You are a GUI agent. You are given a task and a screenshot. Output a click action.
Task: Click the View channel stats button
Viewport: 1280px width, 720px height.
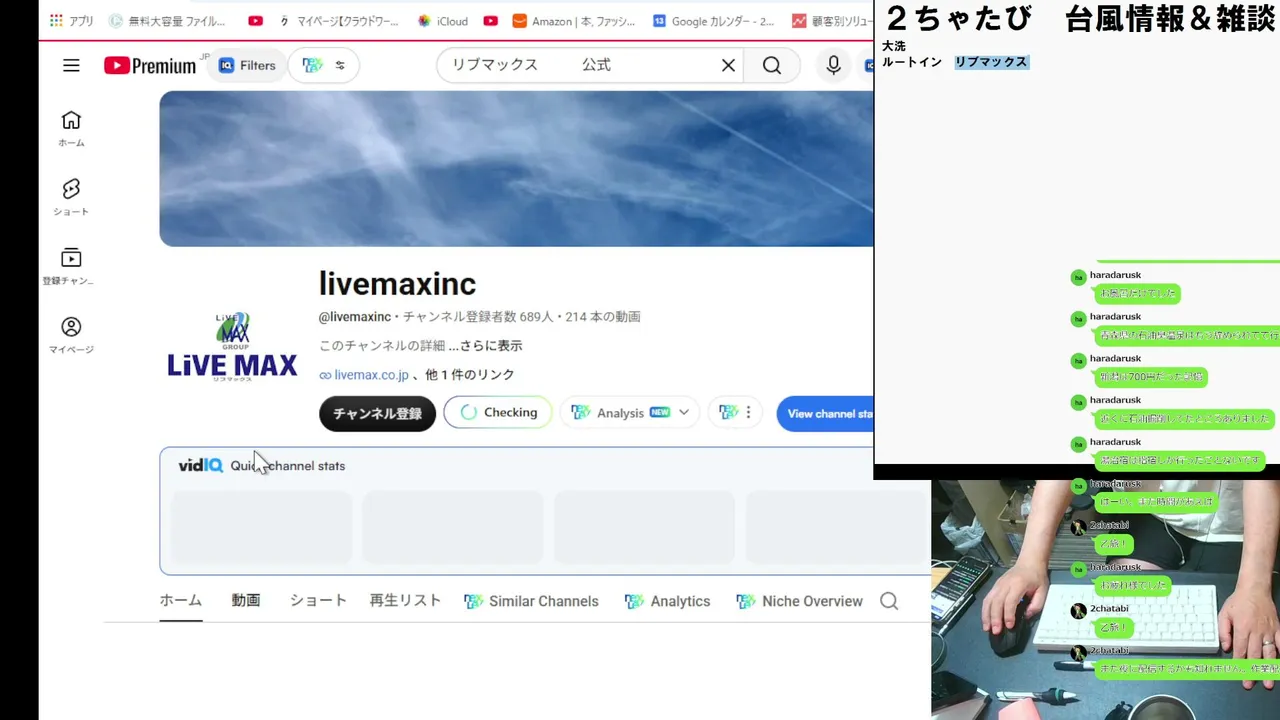[825, 414]
